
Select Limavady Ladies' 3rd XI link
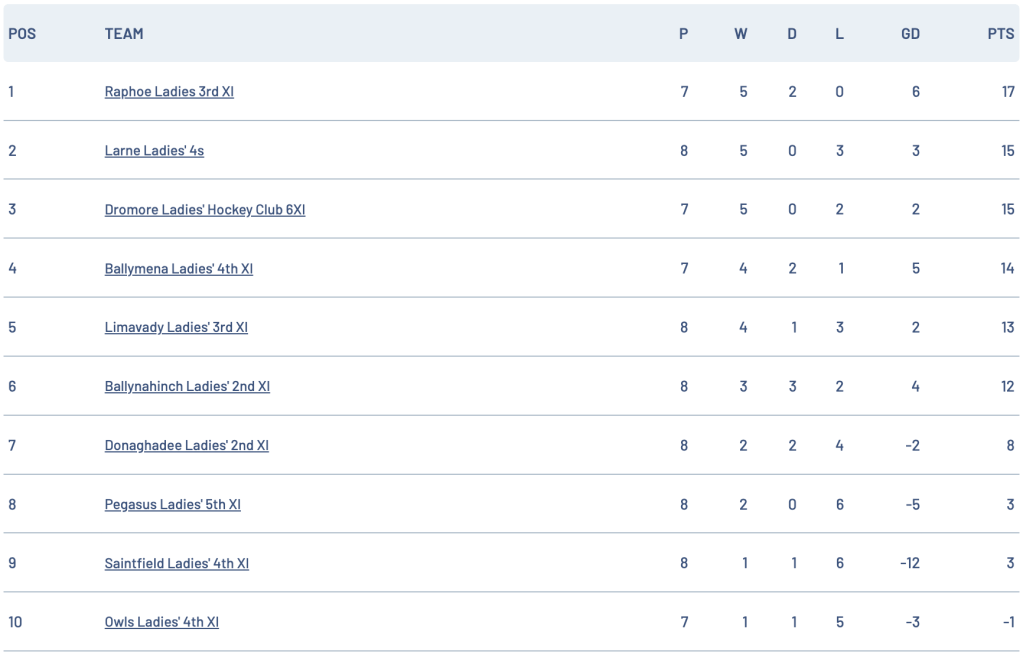tap(176, 328)
